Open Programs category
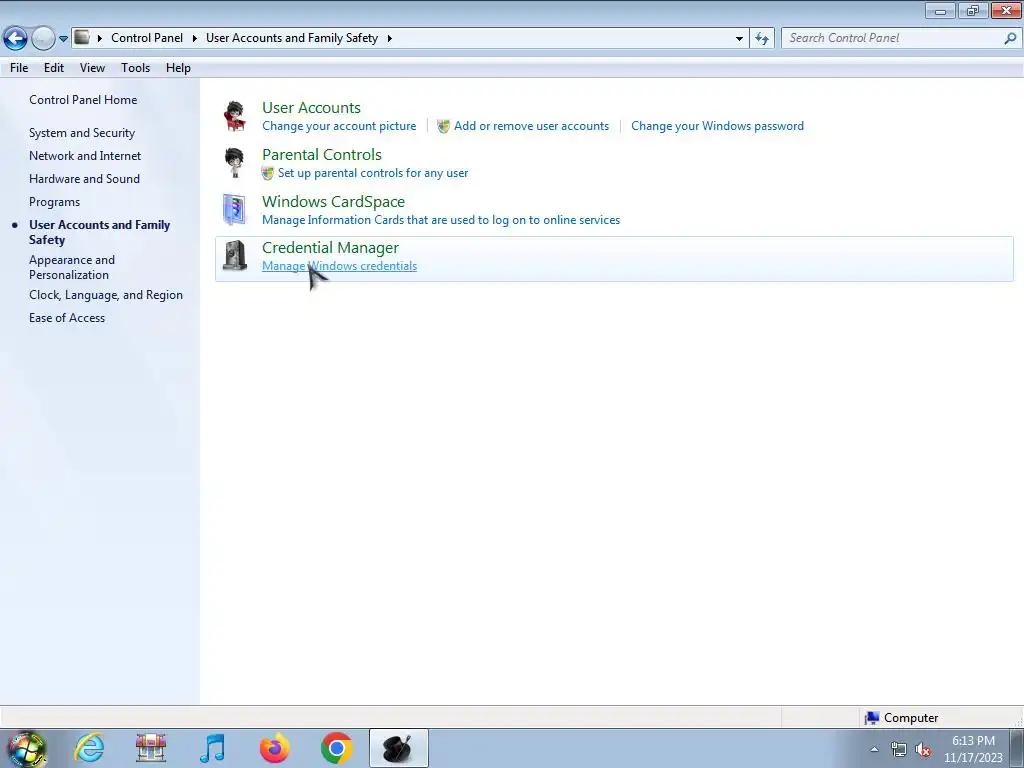 tap(54, 202)
